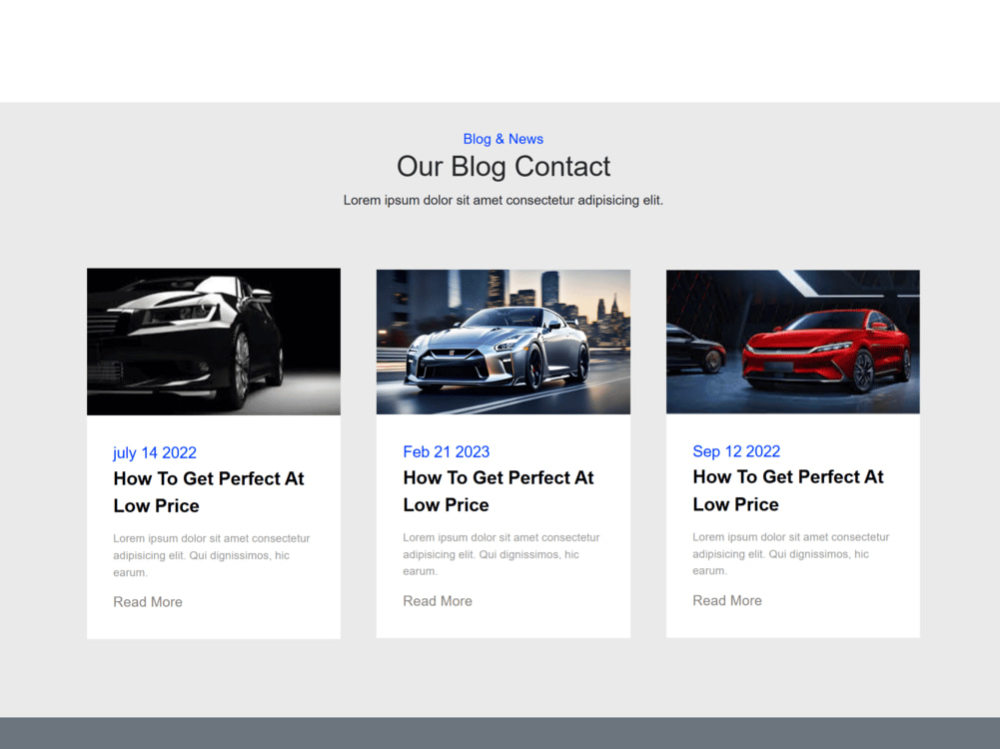
Task: Open the post title under july 14 2022
Action: [x=209, y=492]
